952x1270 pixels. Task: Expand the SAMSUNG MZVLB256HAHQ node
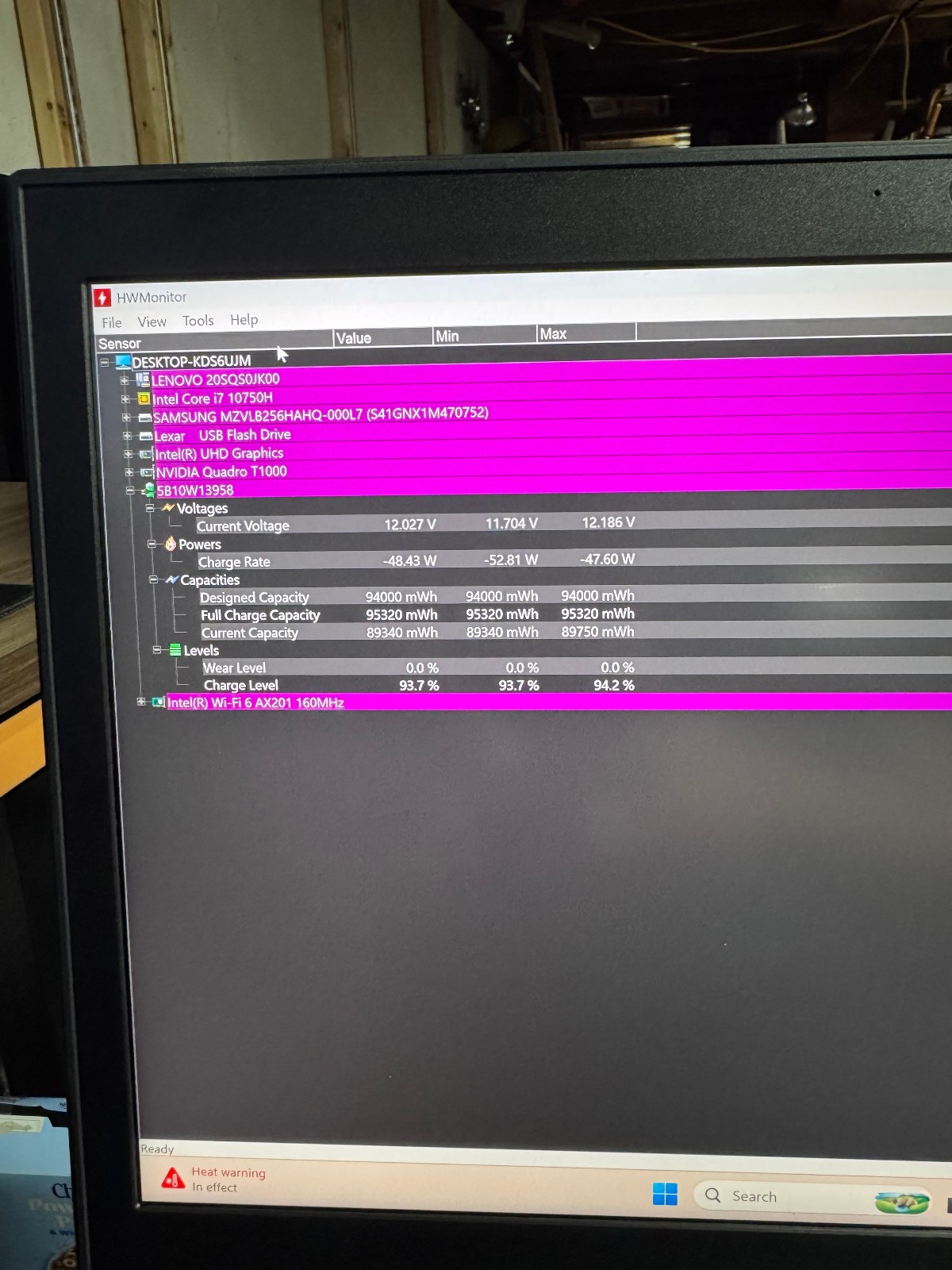click(126, 418)
